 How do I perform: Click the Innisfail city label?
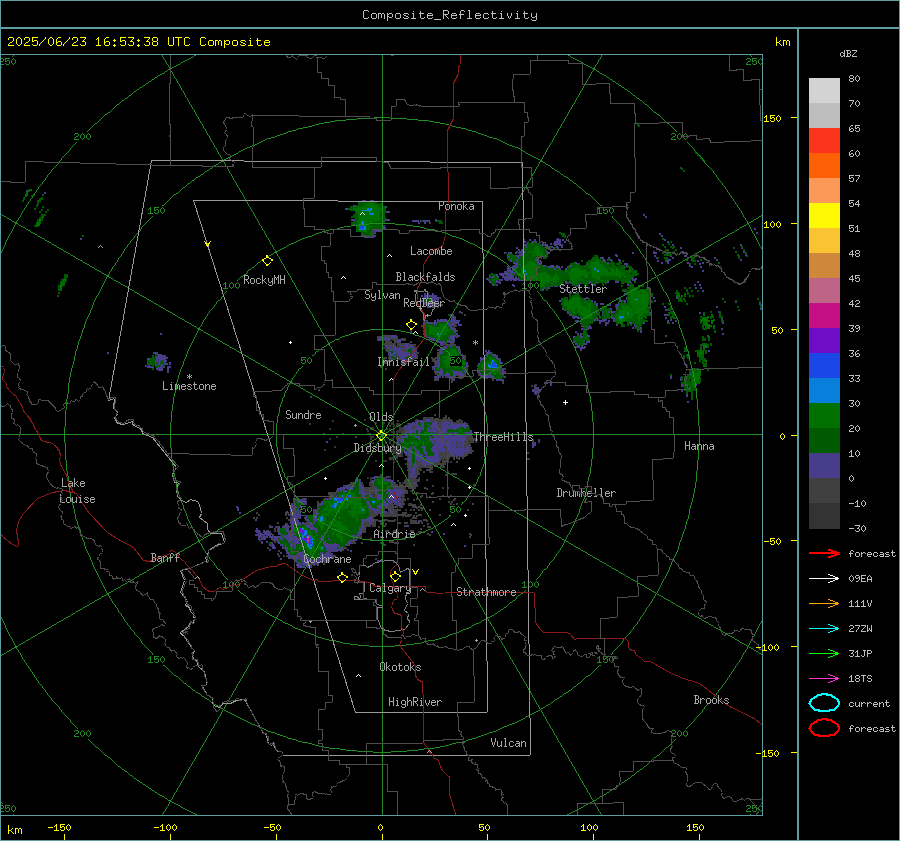click(x=403, y=362)
